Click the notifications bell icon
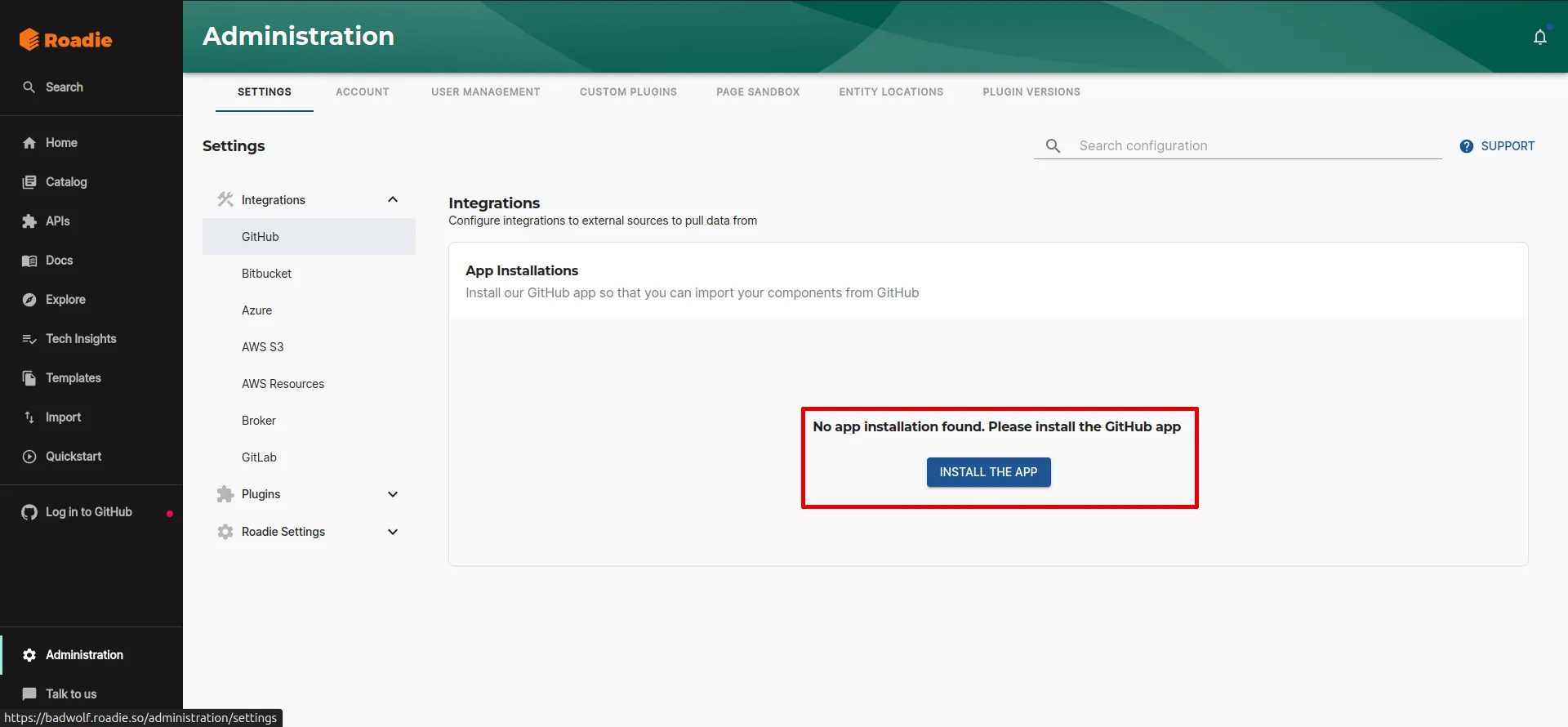The height and width of the screenshot is (727, 1568). pos(1539,37)
